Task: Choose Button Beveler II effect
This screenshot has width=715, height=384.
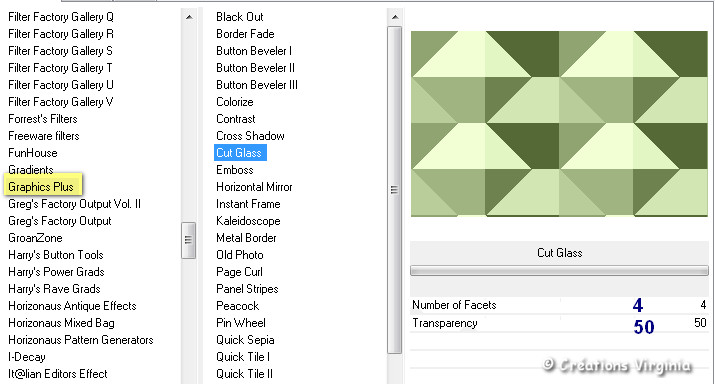Action: [x=255, y=68]
